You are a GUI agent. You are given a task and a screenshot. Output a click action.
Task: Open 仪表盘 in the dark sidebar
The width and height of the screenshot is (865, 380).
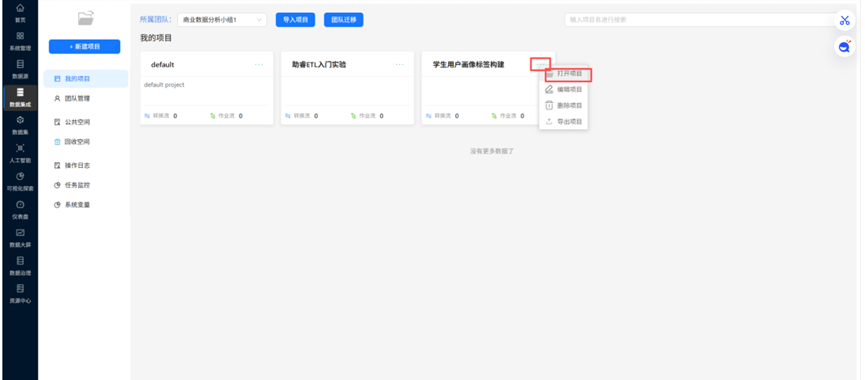click(x=20, y=210)
